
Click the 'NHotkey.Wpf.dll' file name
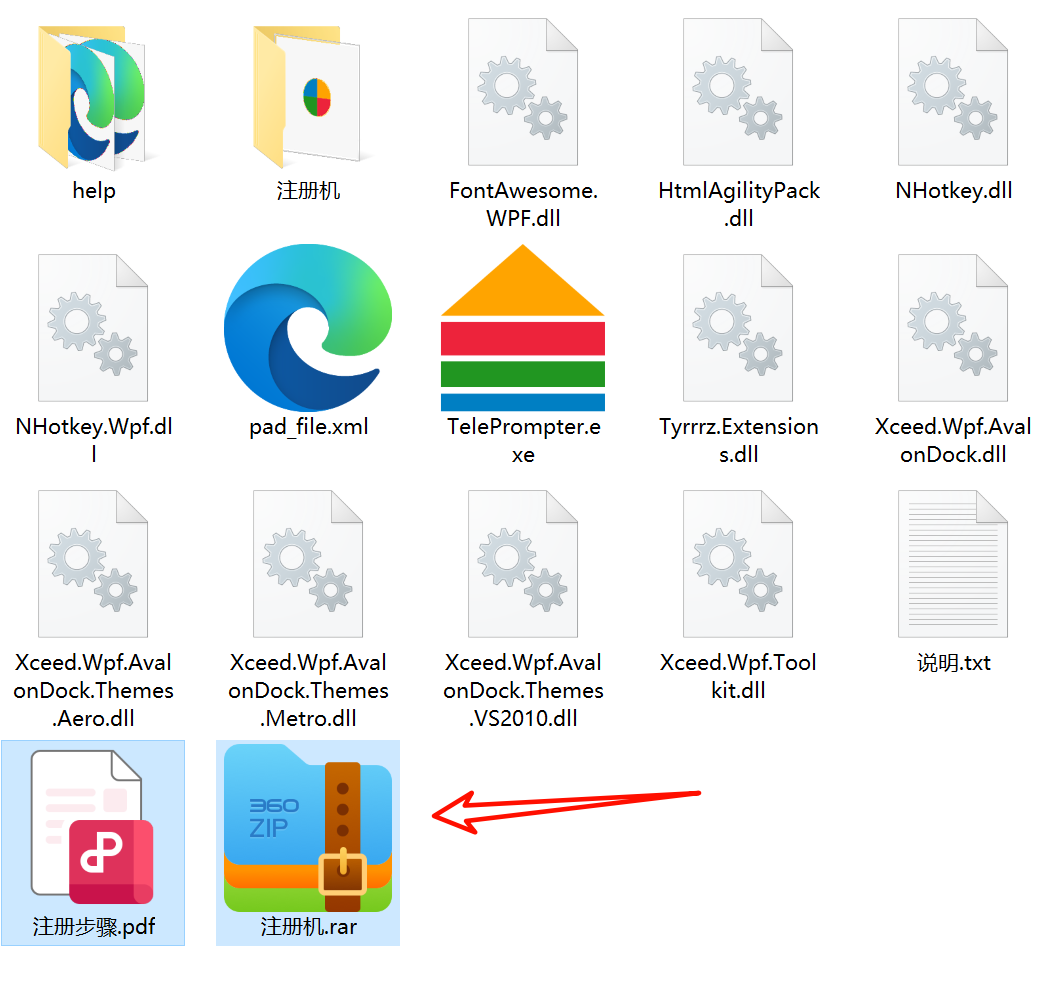(94, 440)
